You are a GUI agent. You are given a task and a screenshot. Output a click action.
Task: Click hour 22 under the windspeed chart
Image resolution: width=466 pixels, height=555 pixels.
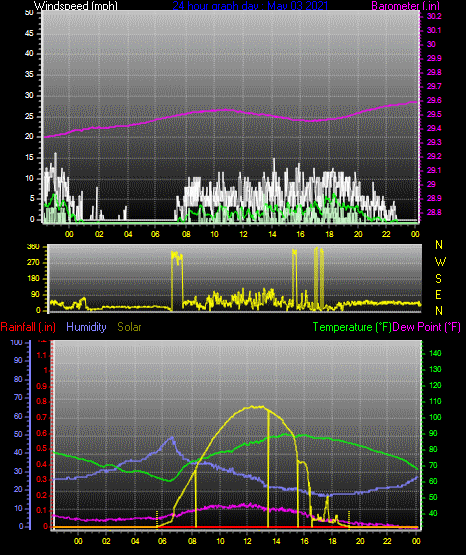[386, 234]
